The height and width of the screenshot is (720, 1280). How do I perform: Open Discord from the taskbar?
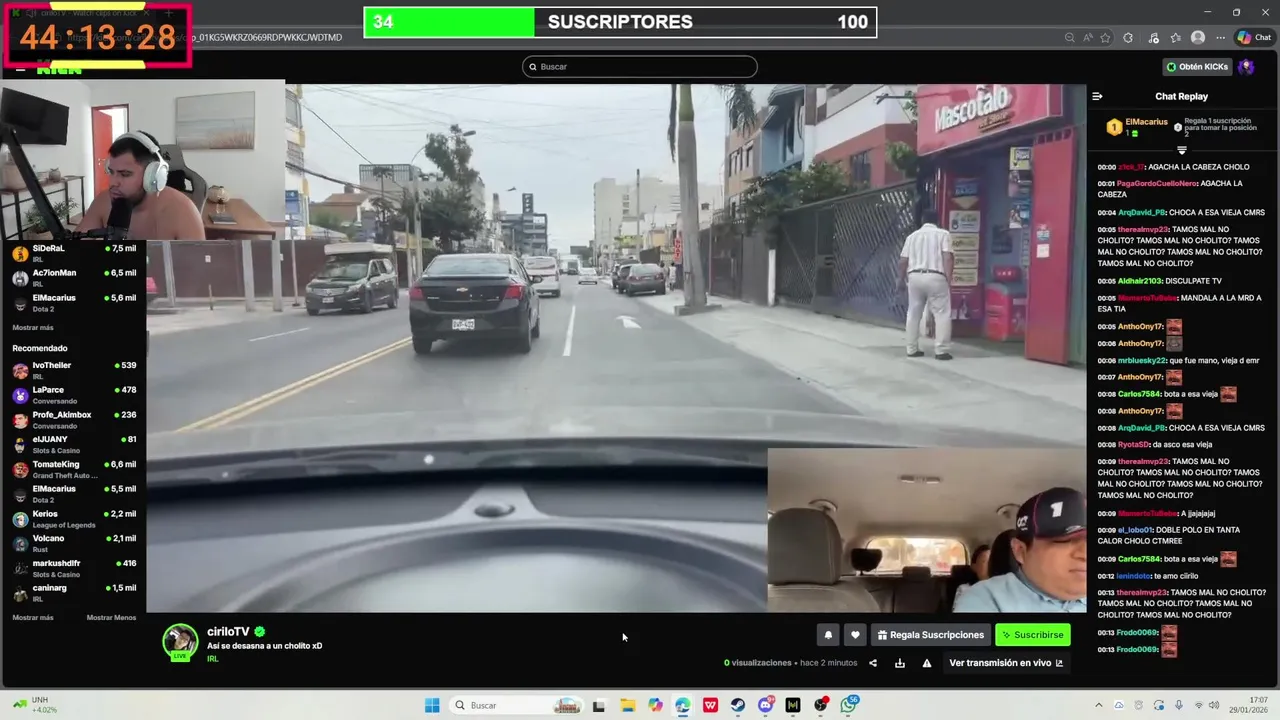click(766, 705)
